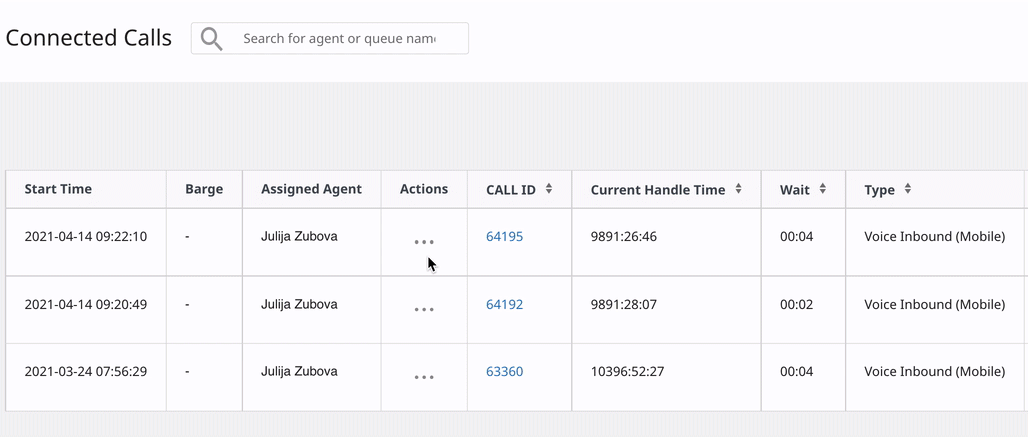Viewport: 1028px width, 437px height.
Task: Sort by Current Handle Time arrows
Action: coord(739,189)
